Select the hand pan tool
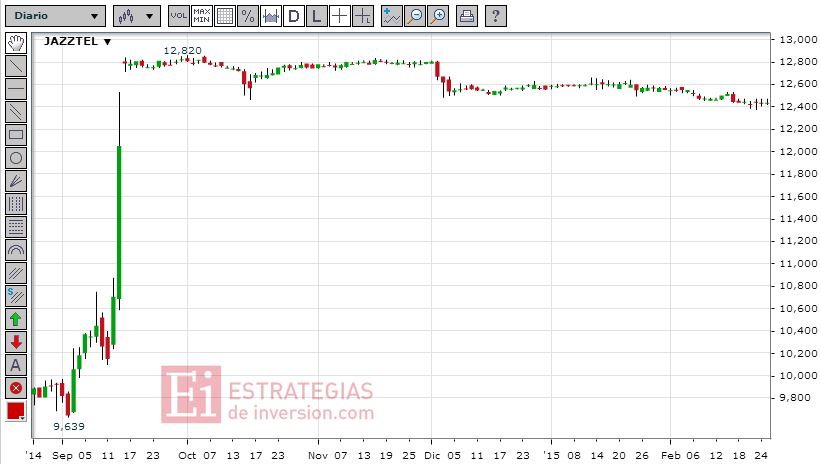The image size is (821, 464). tap(16, 43)
